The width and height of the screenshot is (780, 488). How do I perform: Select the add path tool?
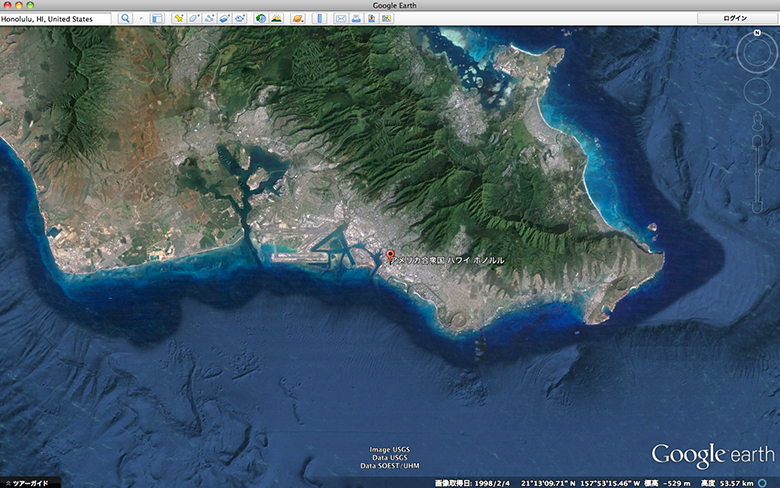pyautogui.click(x=210, y=19)
